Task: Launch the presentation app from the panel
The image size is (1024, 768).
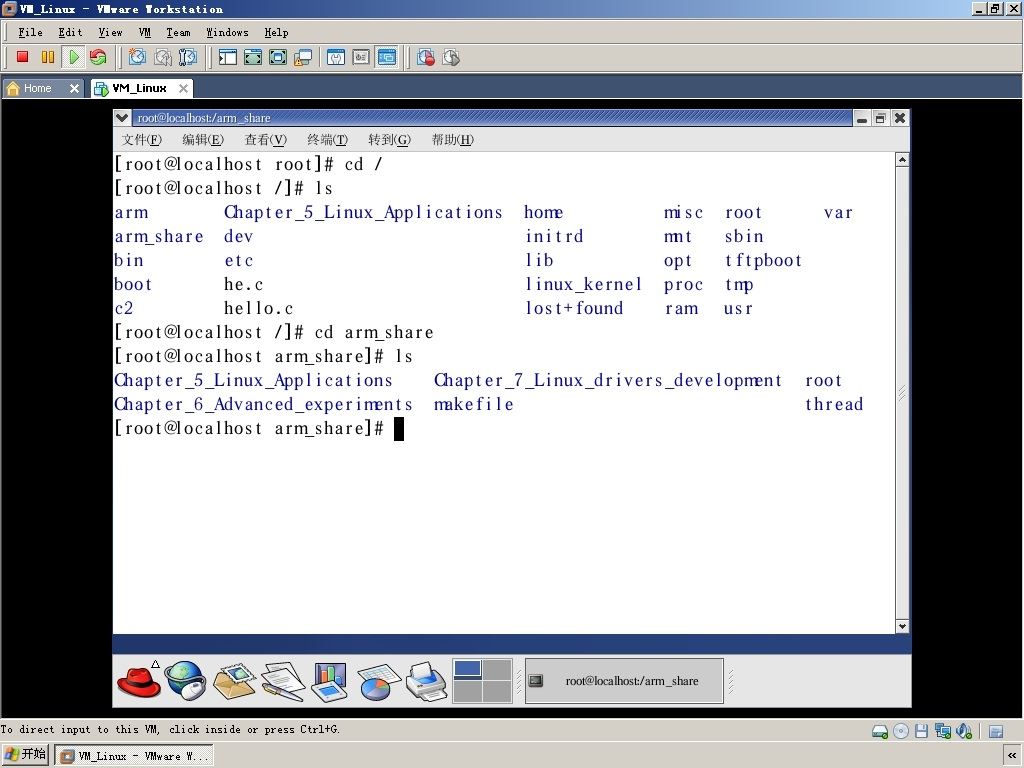Action: point(330,680)
